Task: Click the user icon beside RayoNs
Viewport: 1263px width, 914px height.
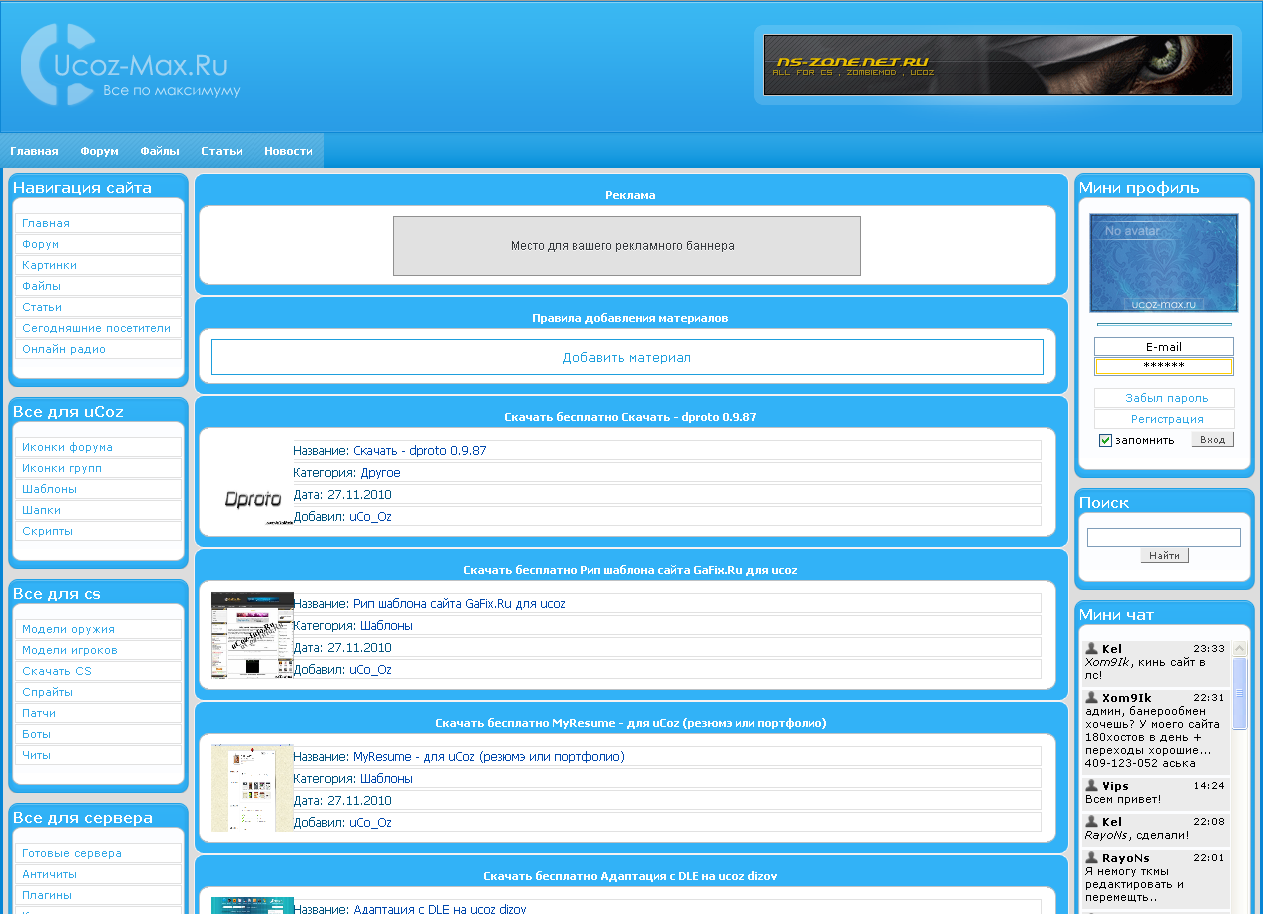Action: [x=1092, y=858]
